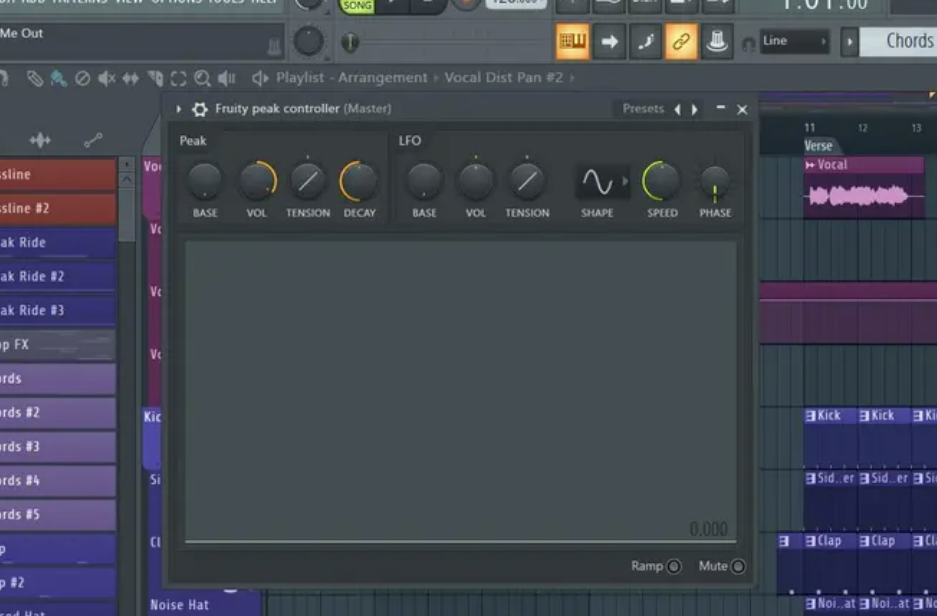This screenshot has width=937, height=616.
Task: Click the automation curve icon above the pattern list
Action: pos(93,140)
